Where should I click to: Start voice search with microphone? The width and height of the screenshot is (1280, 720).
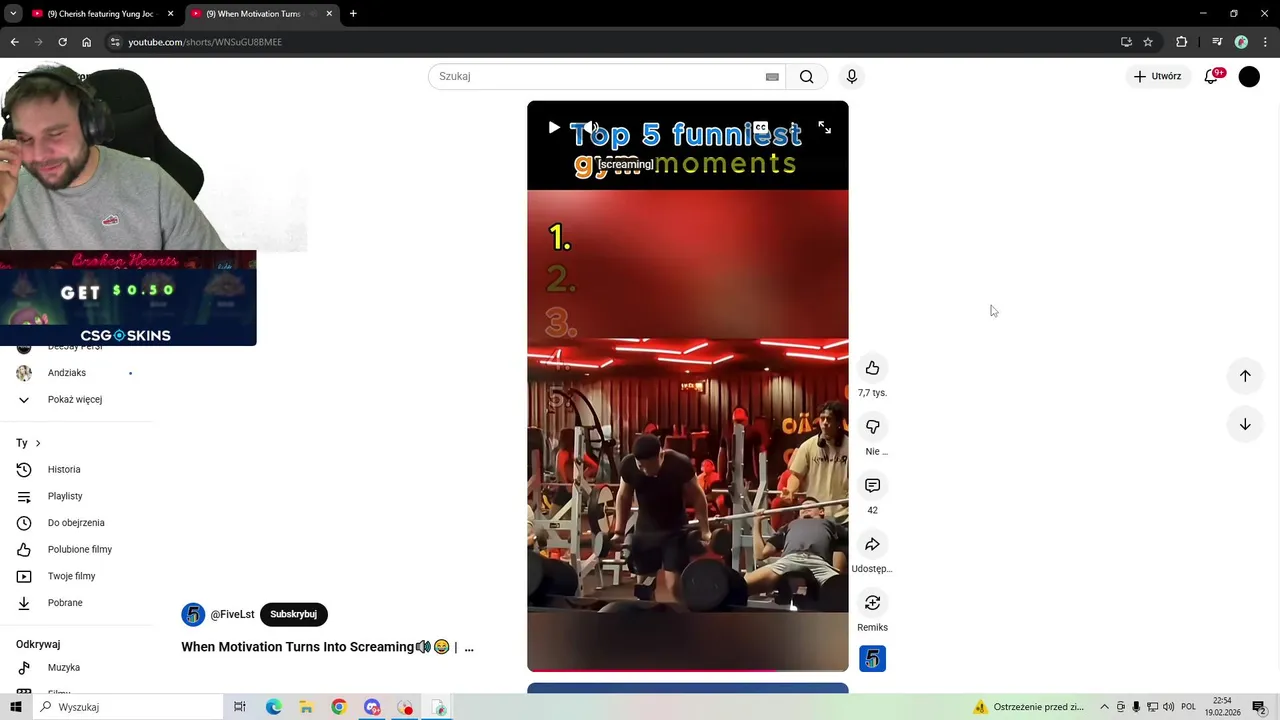point(852,76)
